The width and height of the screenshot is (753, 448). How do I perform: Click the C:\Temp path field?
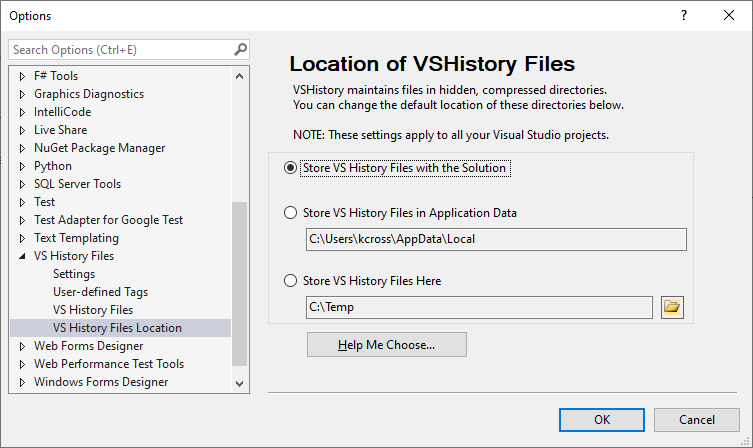479,307
